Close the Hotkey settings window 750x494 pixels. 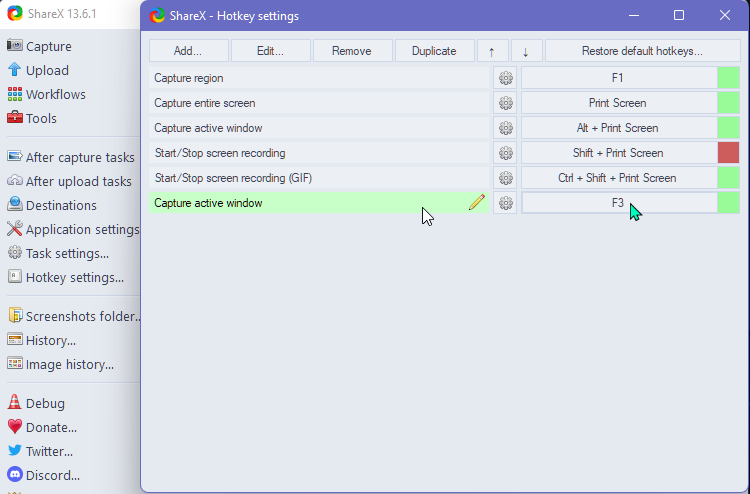click(x=725, y=15)
